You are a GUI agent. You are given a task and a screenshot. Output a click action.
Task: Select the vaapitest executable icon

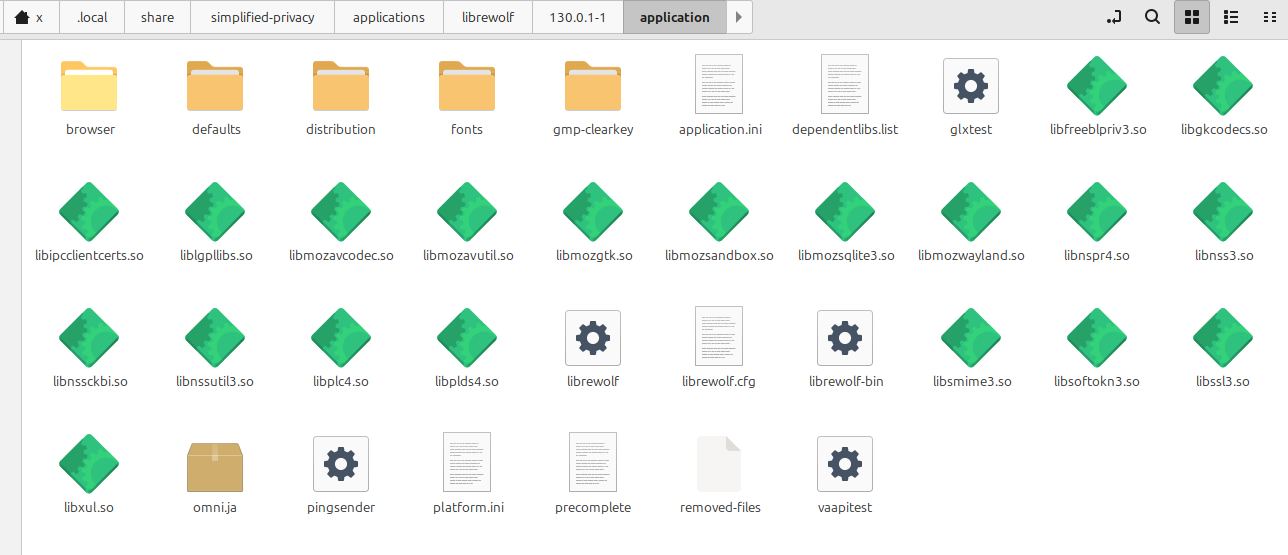[845, 463]
